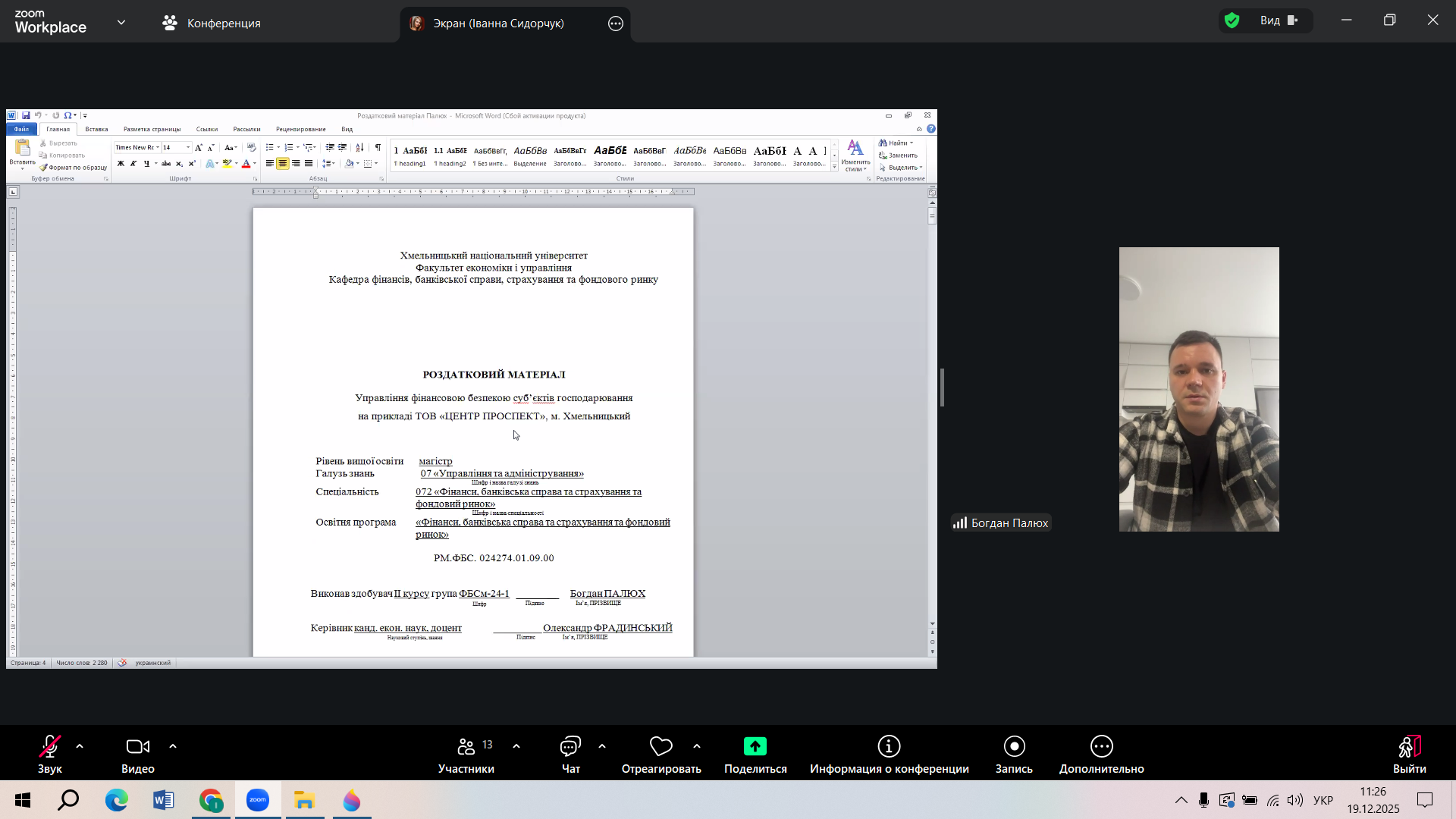Expand the audio options arrow next to Звук
Viewport: 1456px width, 819px height.
click(80, 746)
